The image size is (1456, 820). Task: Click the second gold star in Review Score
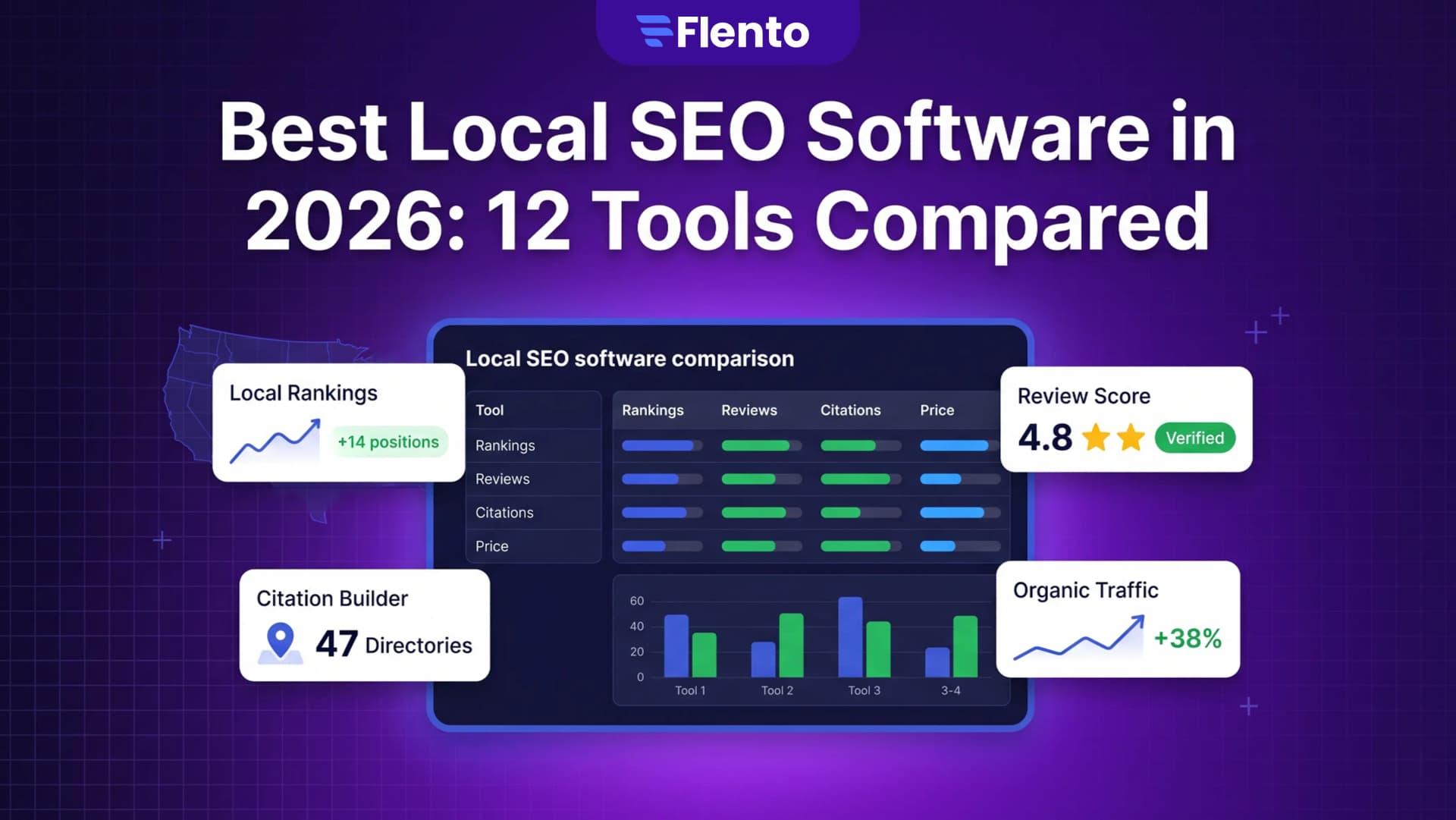[x=1131, y=437]
